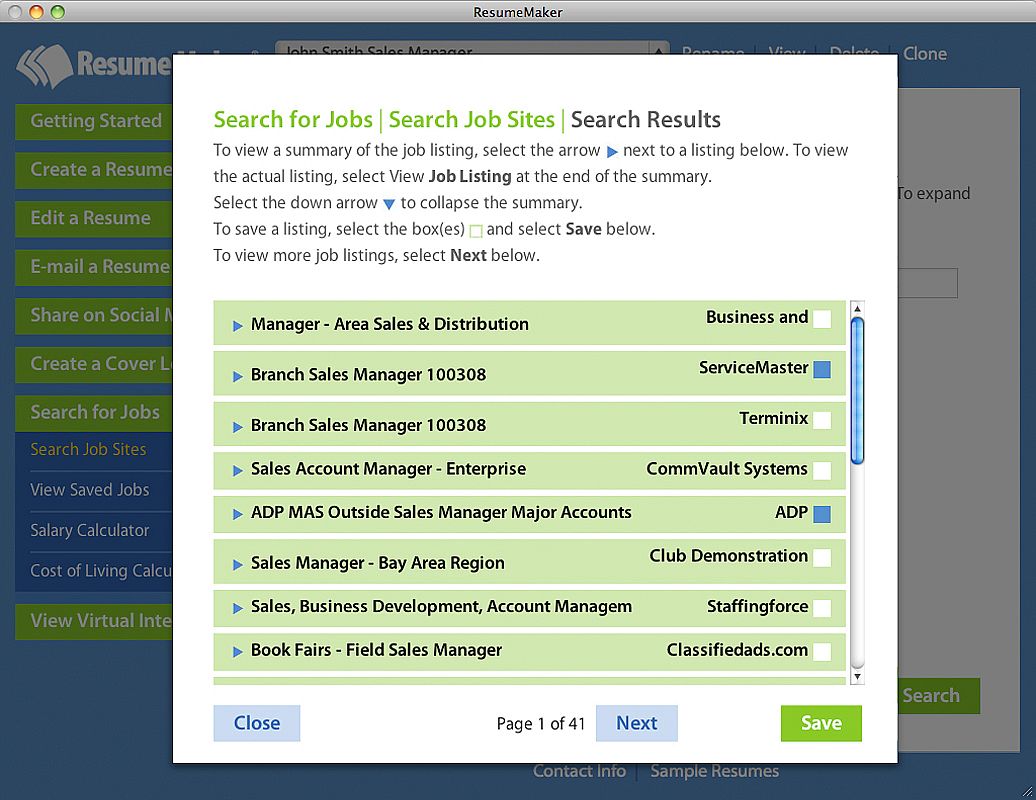Open Salary Calculator in sidebar
Viewport: 1036px width, 800px height.
(x=90, y=530)
